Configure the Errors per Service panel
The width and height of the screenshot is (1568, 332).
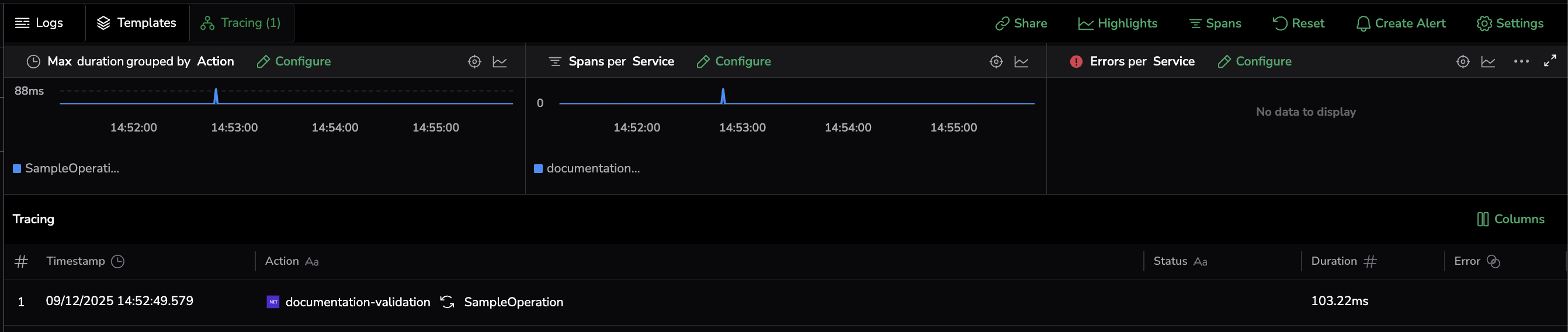[x=1254, y=61]
